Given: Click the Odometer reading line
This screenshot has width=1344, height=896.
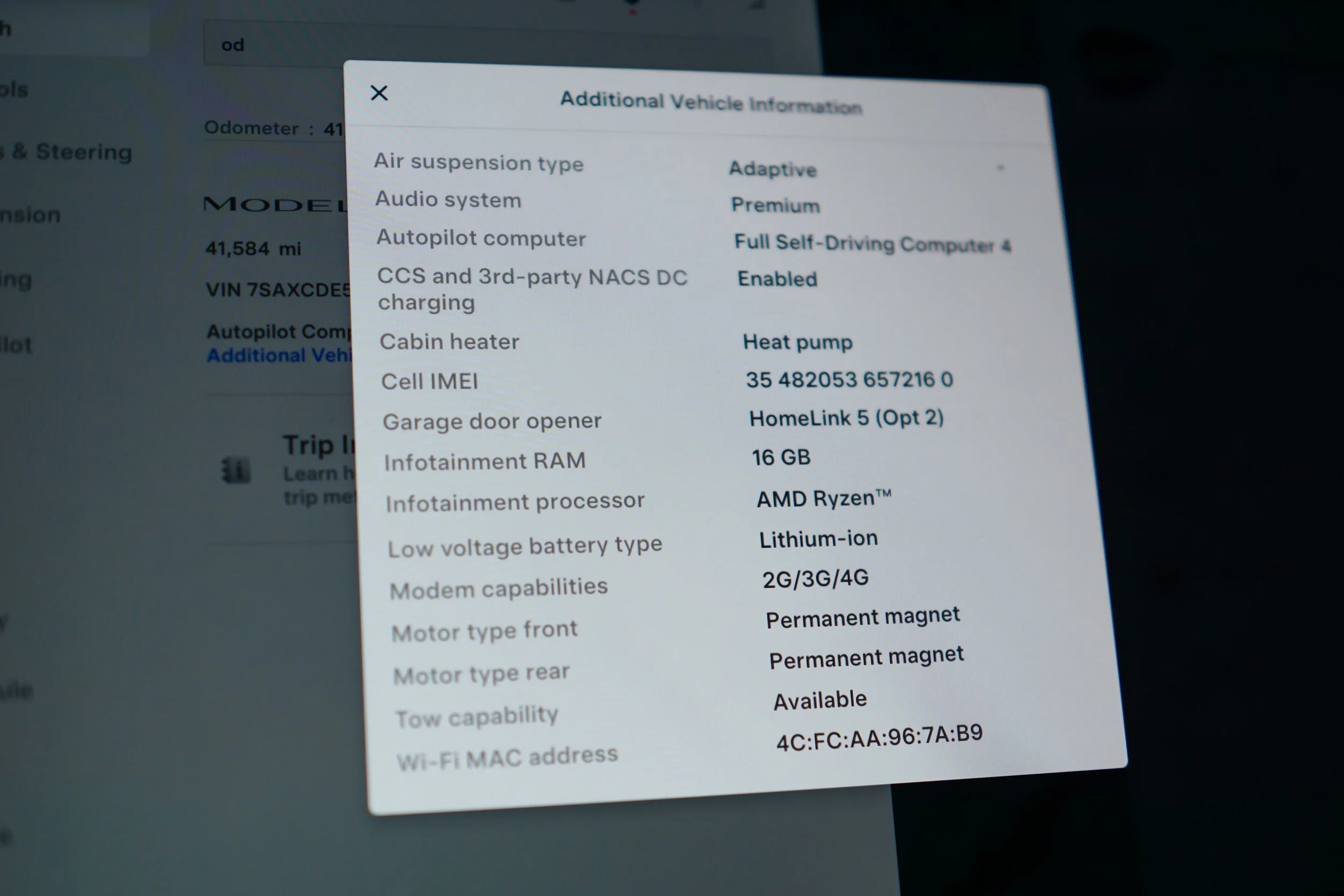Looking at the screenshot, I should pyautogui.click(x=273, y=128).
